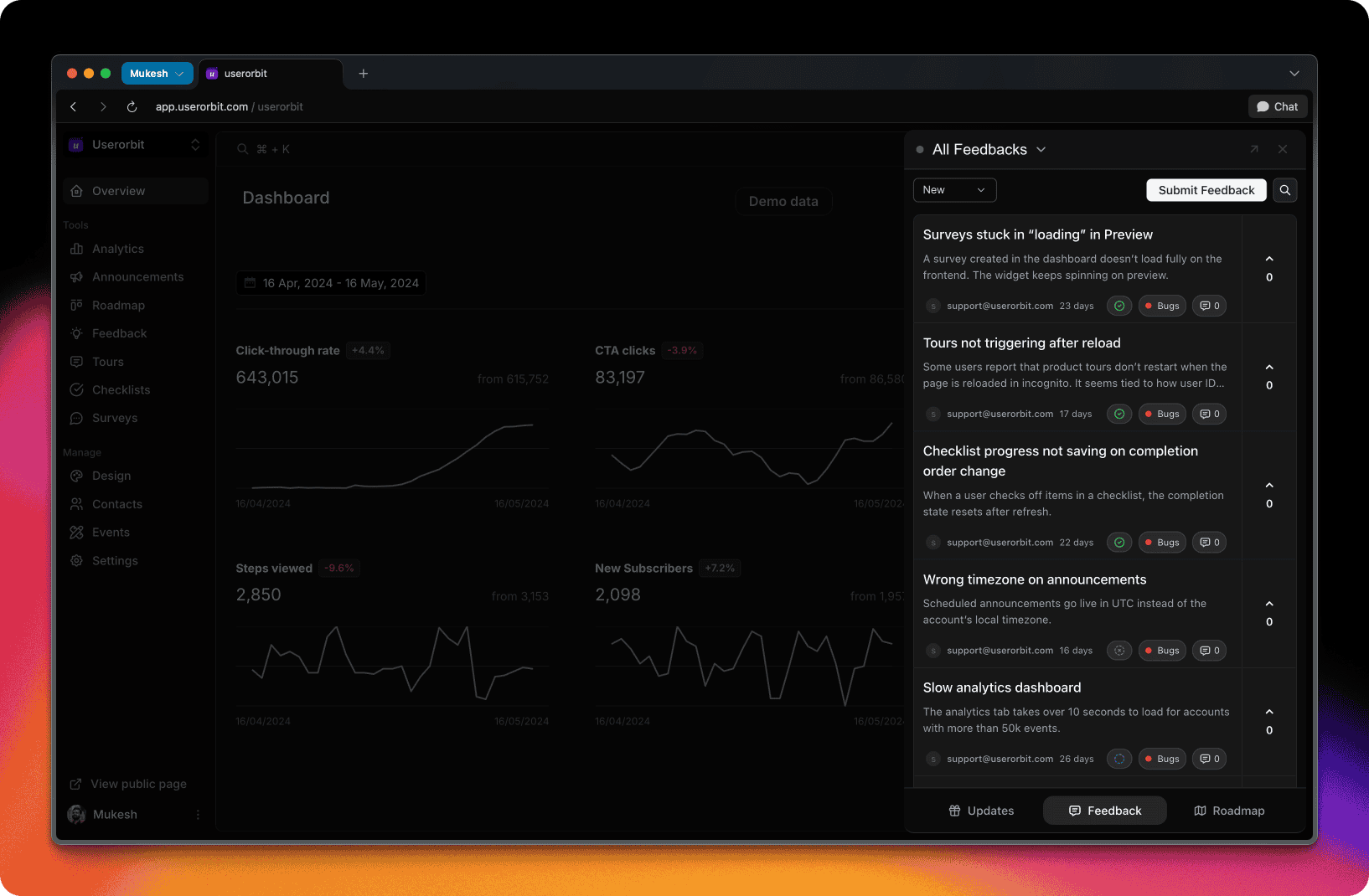Reload the page with the browser refresh icon

(132, 107)
